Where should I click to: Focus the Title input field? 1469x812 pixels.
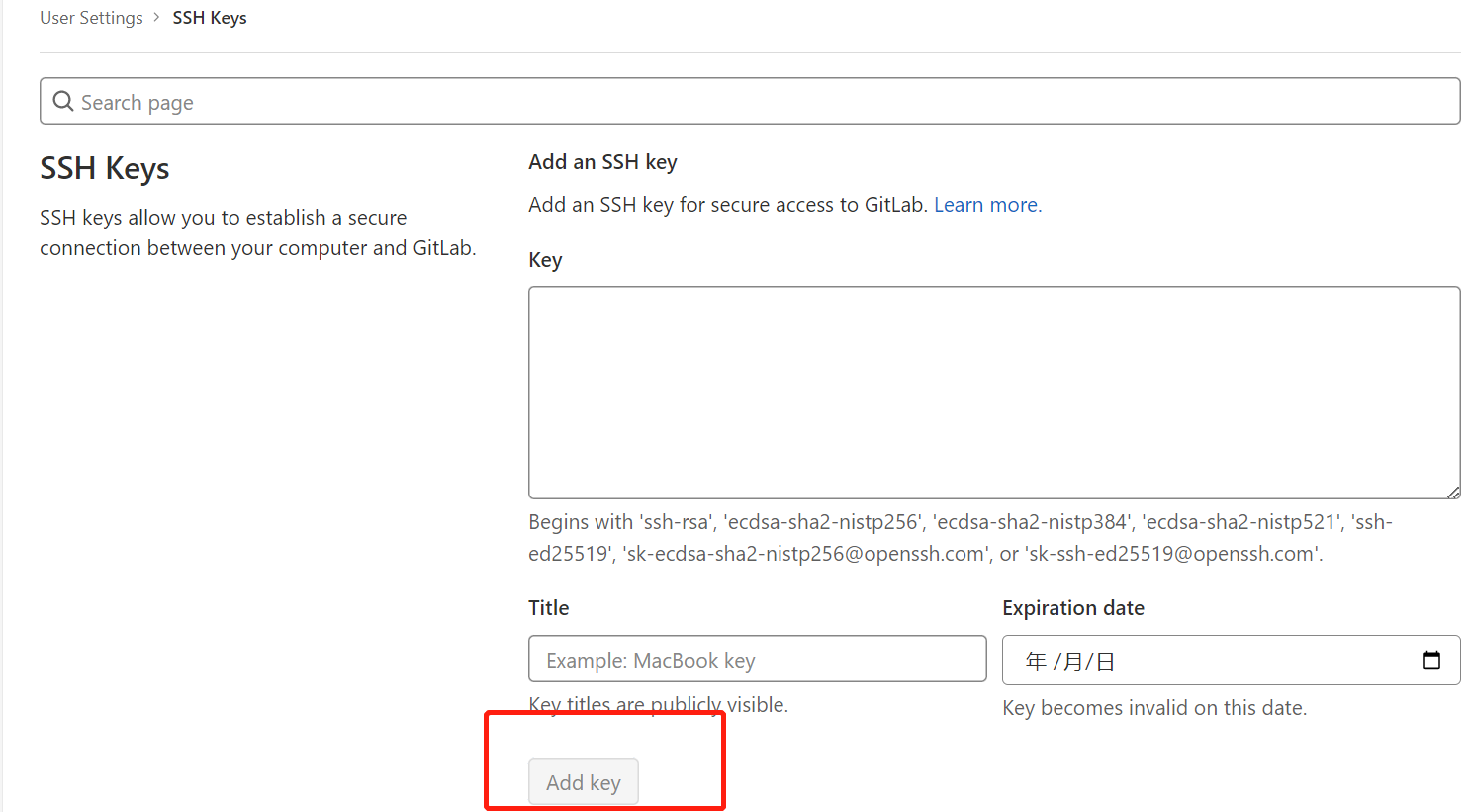tap(758, 659)
